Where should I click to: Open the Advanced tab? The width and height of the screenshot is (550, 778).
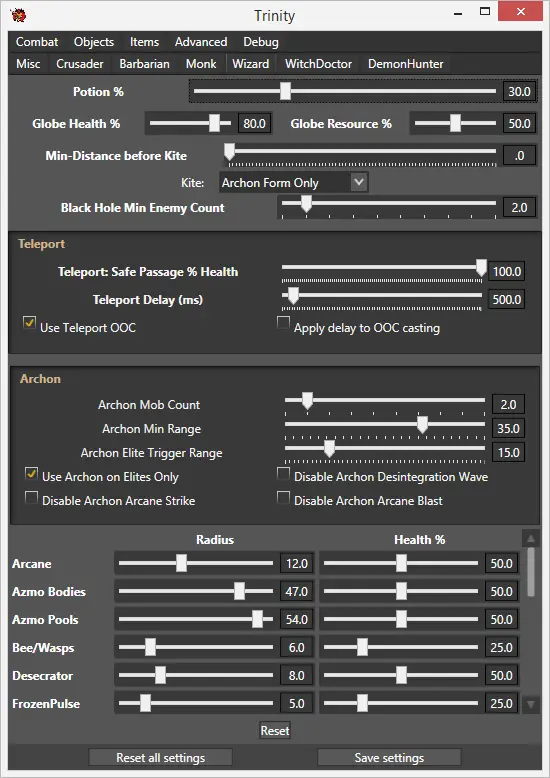[201, 42]
